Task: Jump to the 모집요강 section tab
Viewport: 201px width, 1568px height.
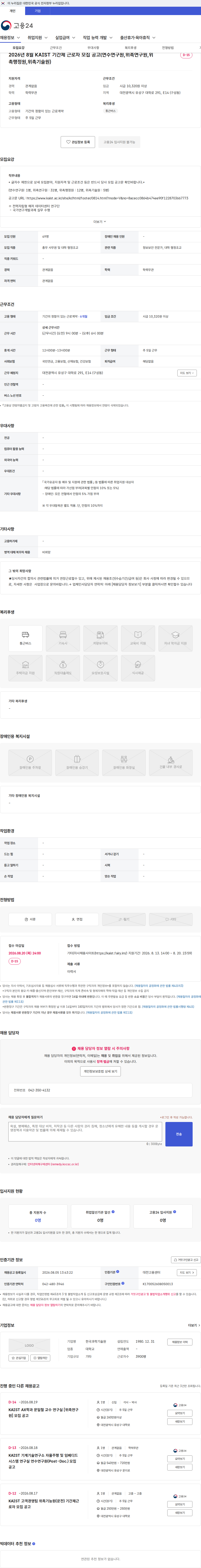Action: [x=19, y=47]
